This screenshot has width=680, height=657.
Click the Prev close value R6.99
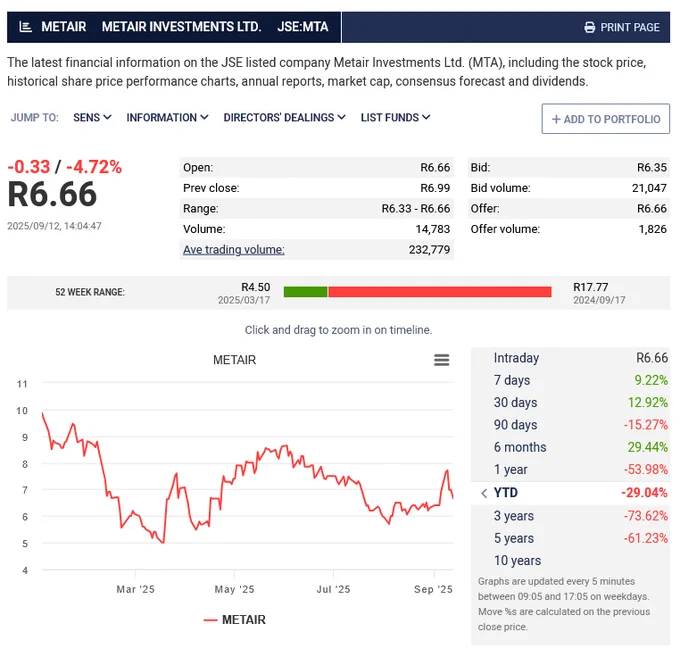coord(435,188)
